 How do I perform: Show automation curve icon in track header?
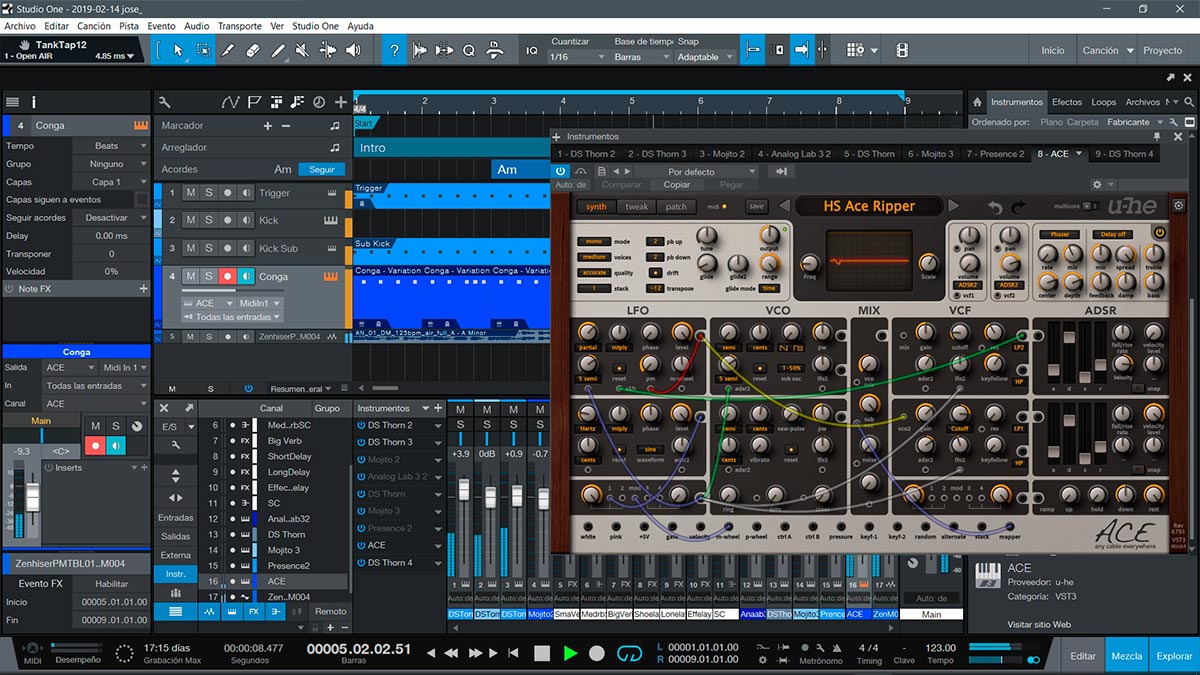coord(231,101)
